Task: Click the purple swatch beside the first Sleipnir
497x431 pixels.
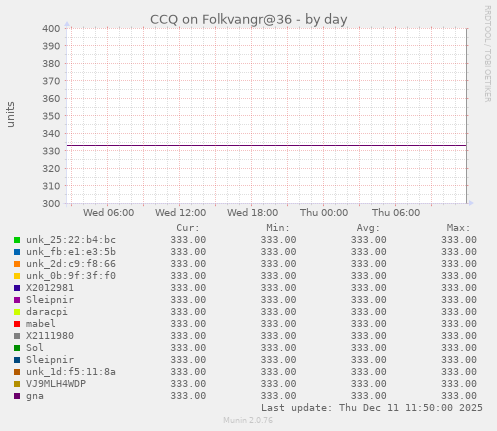Action: 17,300
